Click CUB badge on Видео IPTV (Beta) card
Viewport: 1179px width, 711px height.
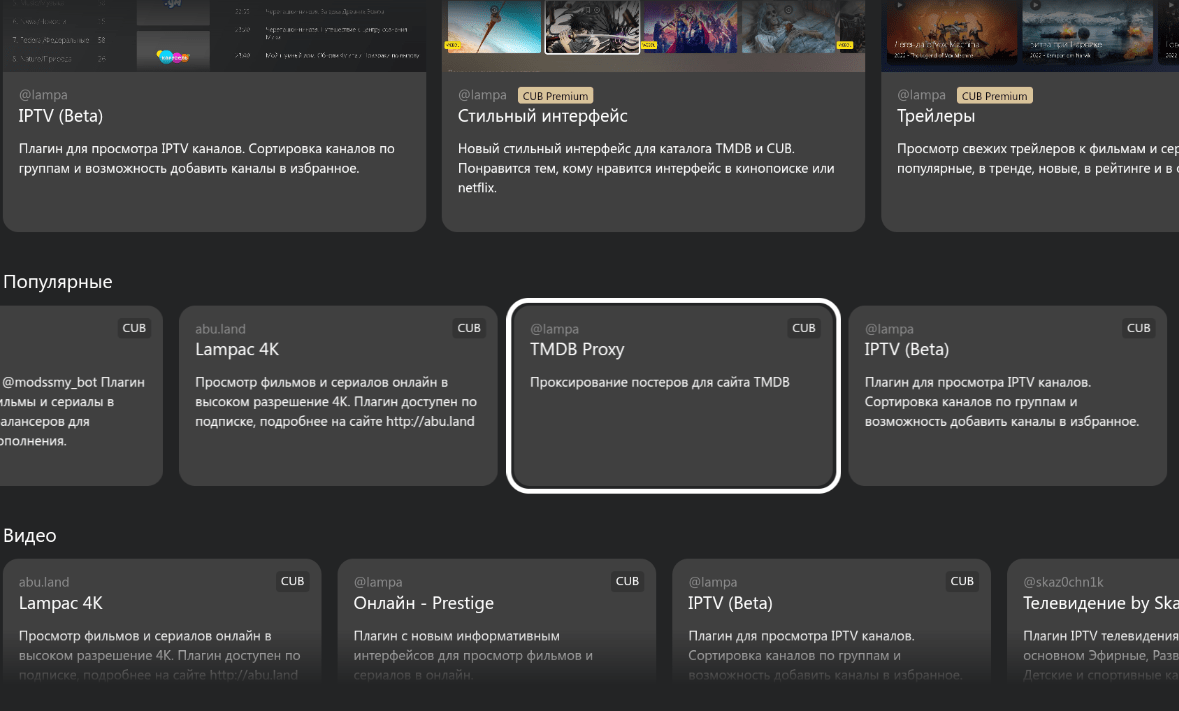coord(962,581)
